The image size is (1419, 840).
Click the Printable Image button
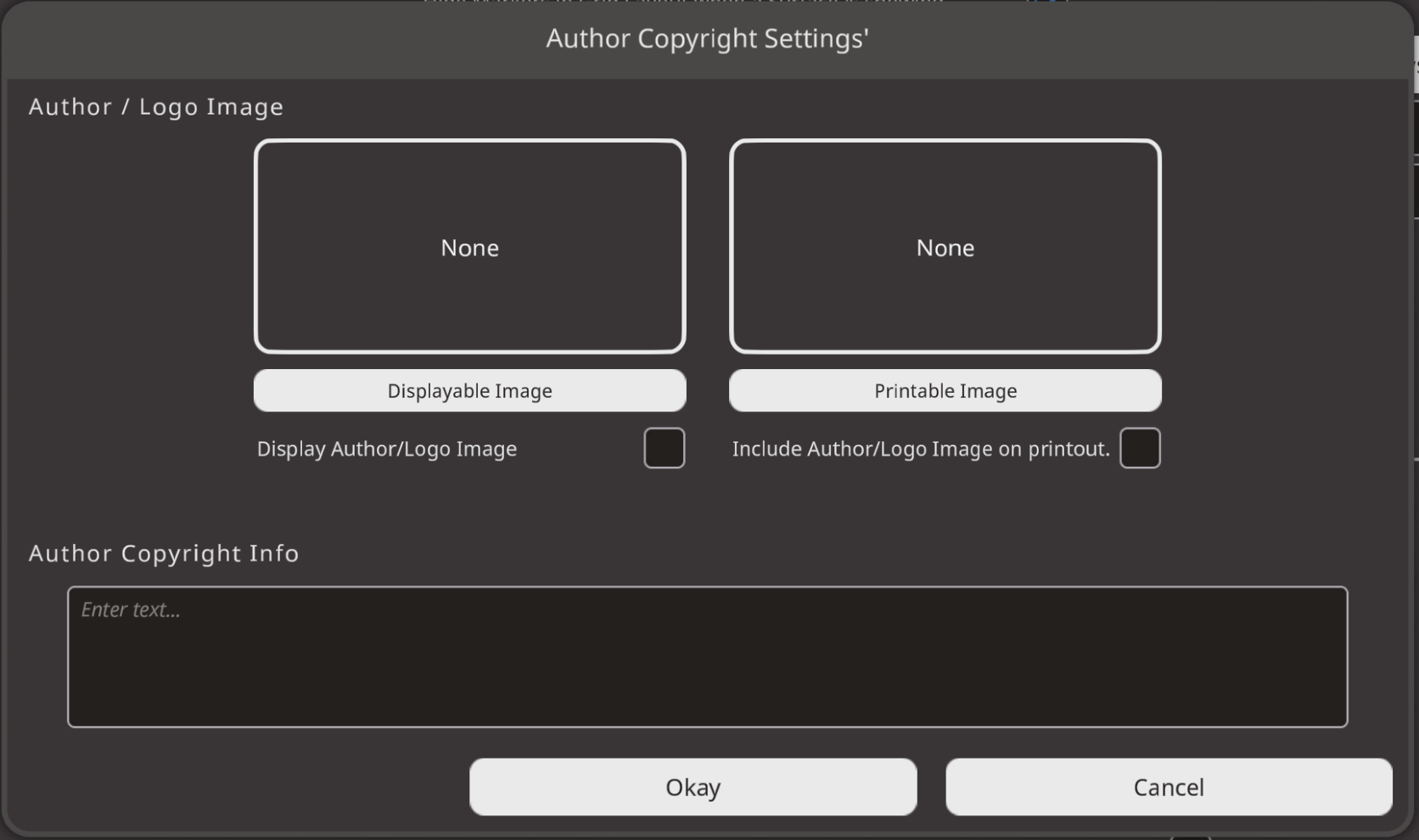click(945, 390)
